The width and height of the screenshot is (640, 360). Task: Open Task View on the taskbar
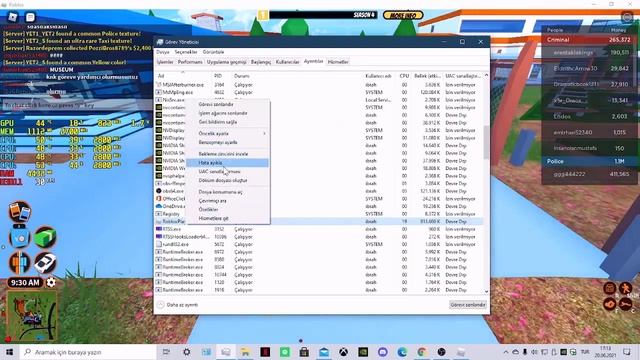coord(166,352)
